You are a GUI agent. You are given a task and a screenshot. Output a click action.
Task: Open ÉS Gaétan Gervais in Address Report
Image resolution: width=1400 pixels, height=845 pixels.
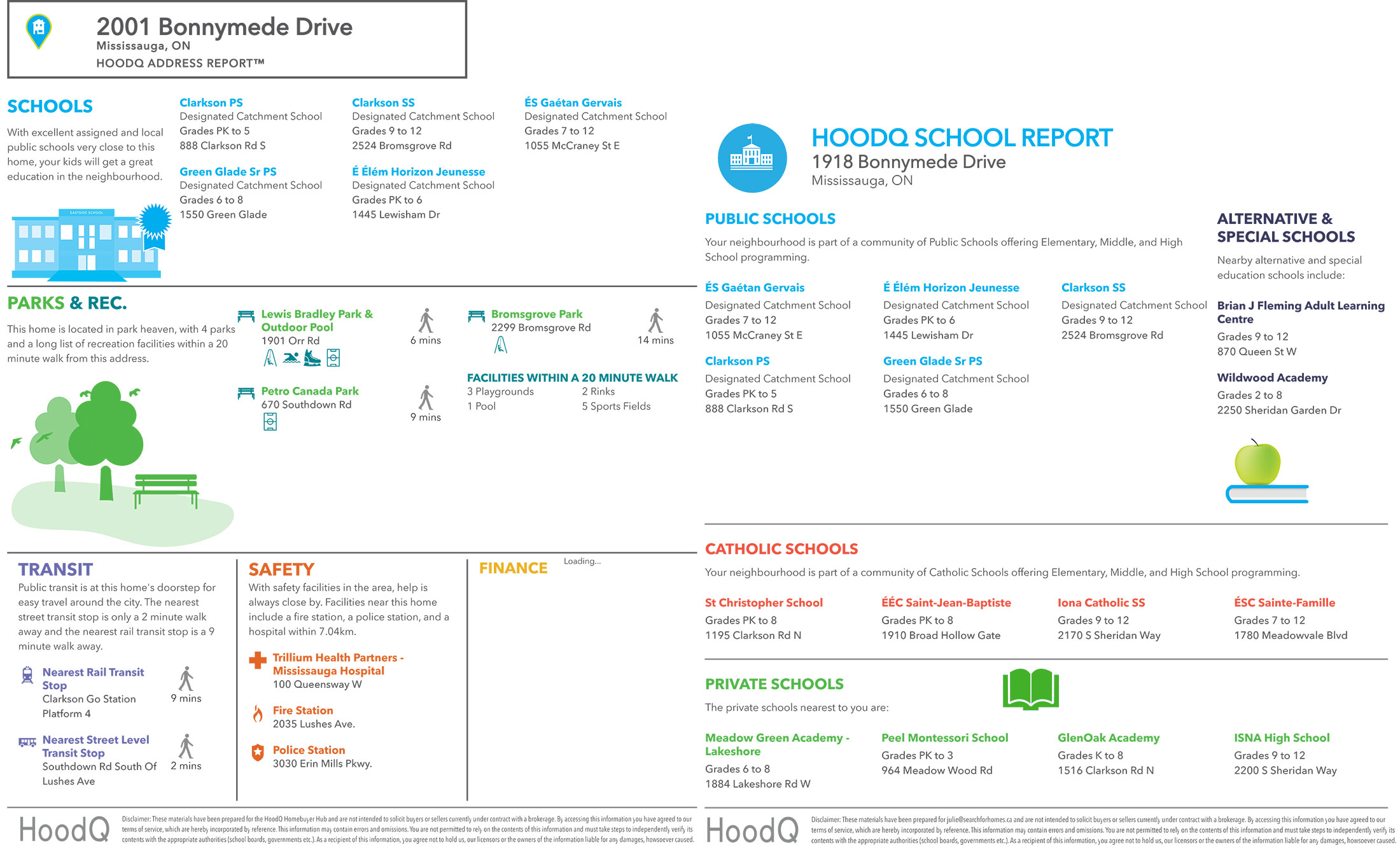(x=573, y=102)
